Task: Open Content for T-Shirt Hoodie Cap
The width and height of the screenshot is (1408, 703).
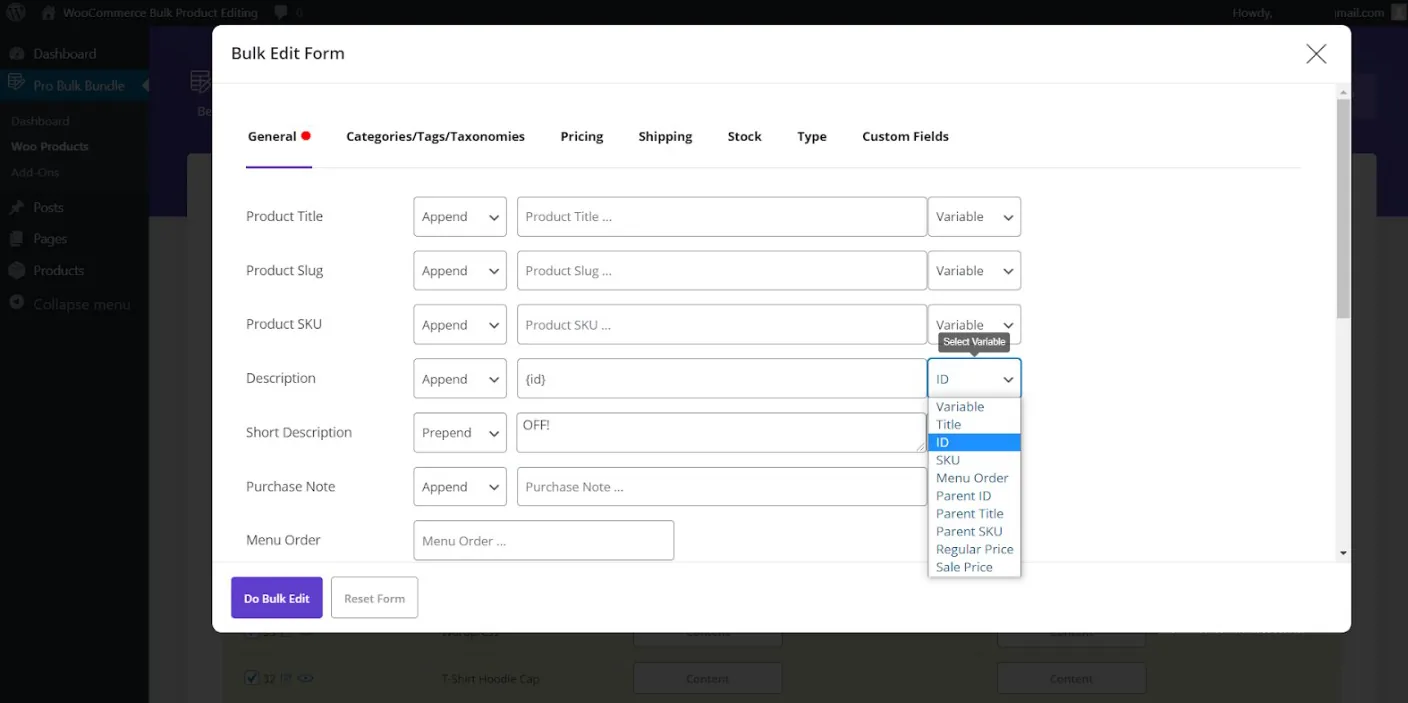Action: click(707, 678)
